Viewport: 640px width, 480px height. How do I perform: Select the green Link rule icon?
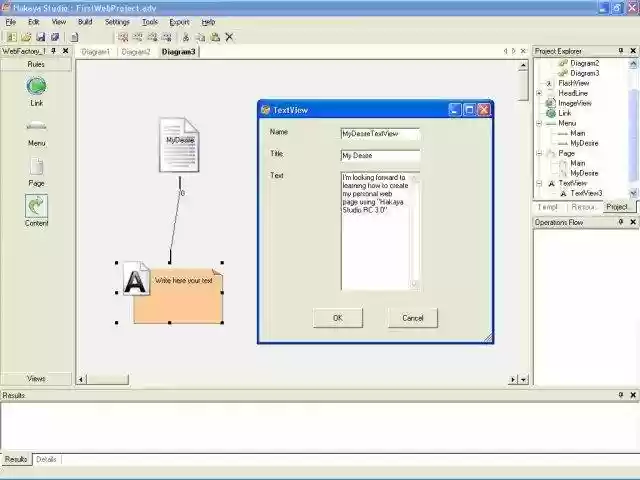coord(36,86)
